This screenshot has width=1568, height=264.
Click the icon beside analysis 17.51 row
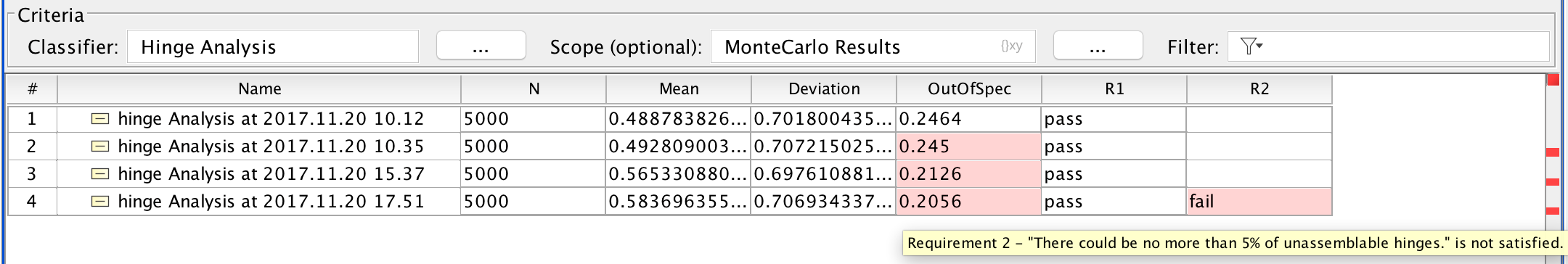[100, 202]
